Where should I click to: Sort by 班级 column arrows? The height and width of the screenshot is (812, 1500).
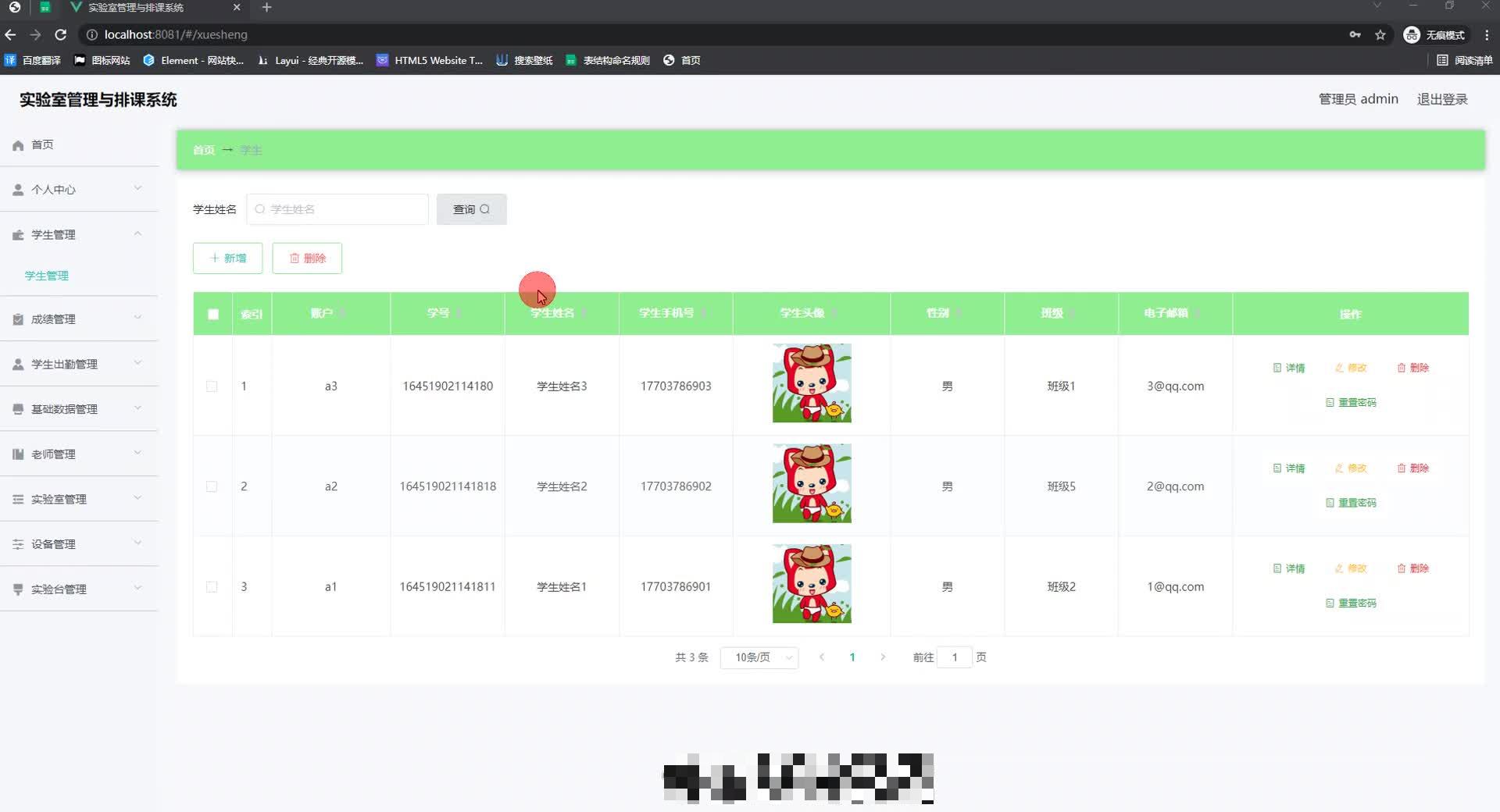pyautogui.click(x=1073, y=313)
